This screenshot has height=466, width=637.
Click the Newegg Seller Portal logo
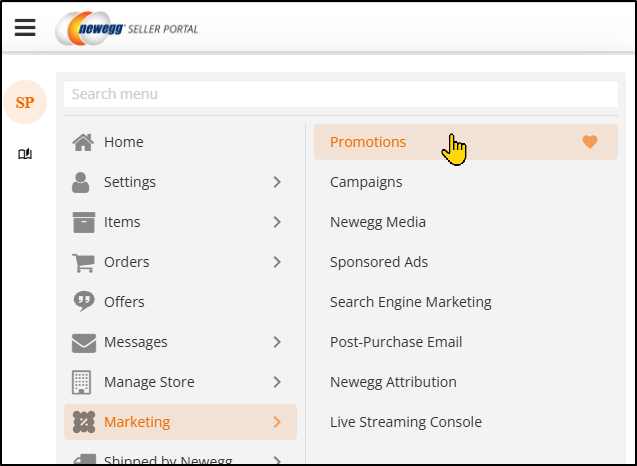pos(127,28)
